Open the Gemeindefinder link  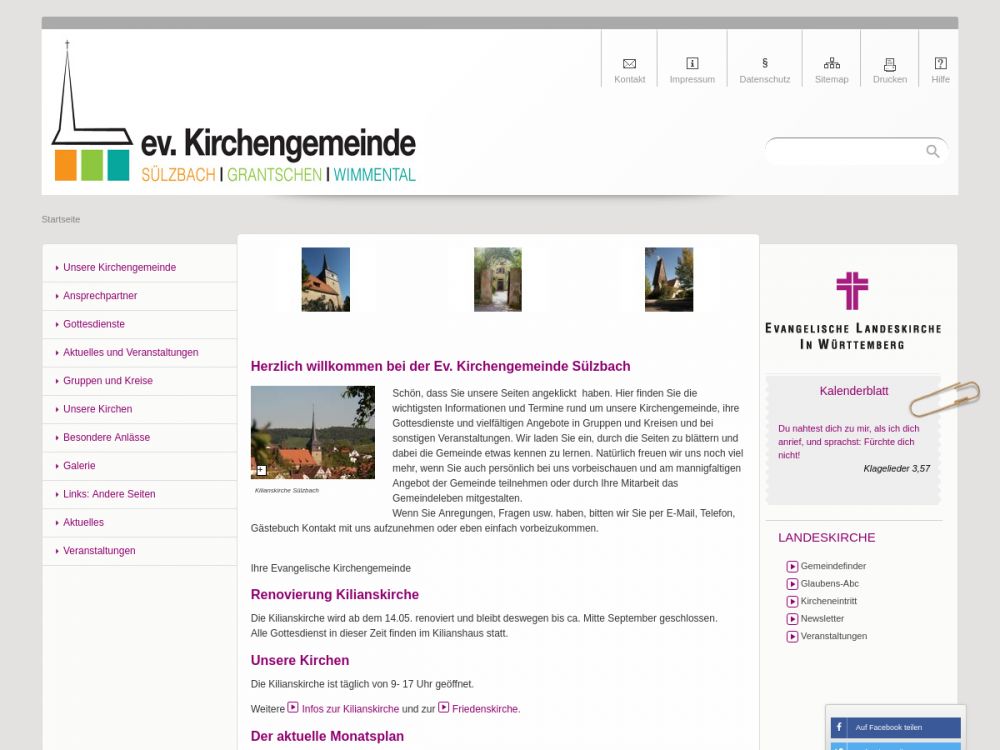coord(832,567)
